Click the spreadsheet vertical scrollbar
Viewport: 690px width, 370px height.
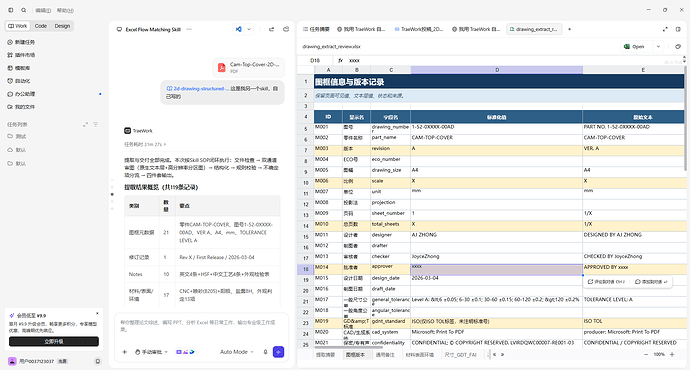[685, 119]
